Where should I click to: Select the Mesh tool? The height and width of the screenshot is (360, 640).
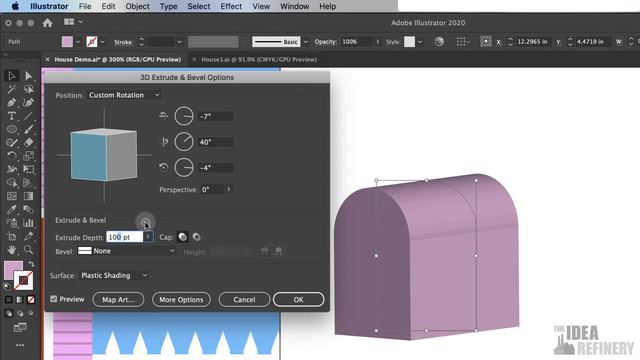(11, 196)
